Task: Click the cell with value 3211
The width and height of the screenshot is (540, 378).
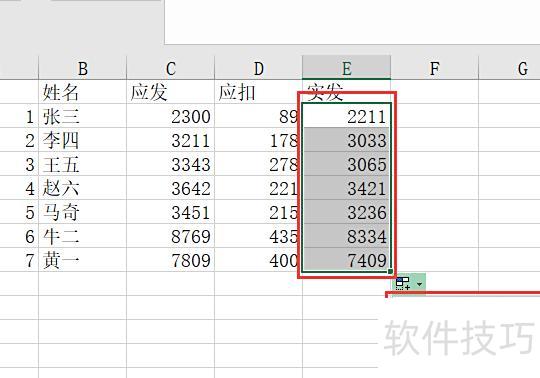Action: [x=170, y=140]
